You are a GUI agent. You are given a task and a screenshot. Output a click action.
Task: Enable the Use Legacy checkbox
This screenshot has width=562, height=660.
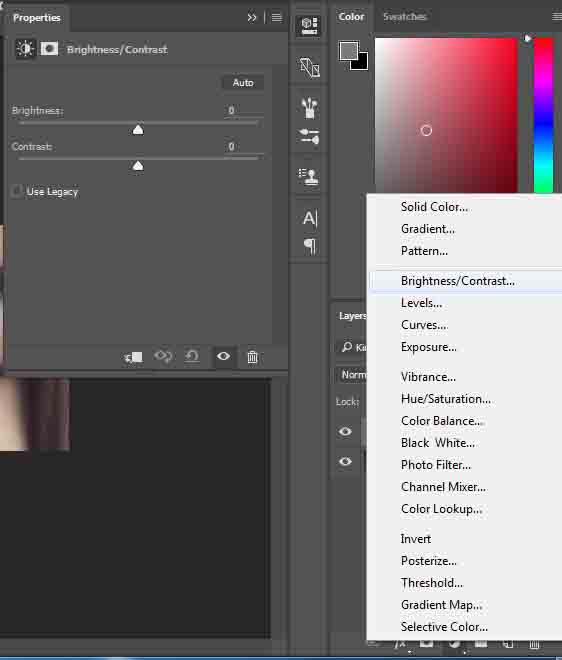pos(16,192)
